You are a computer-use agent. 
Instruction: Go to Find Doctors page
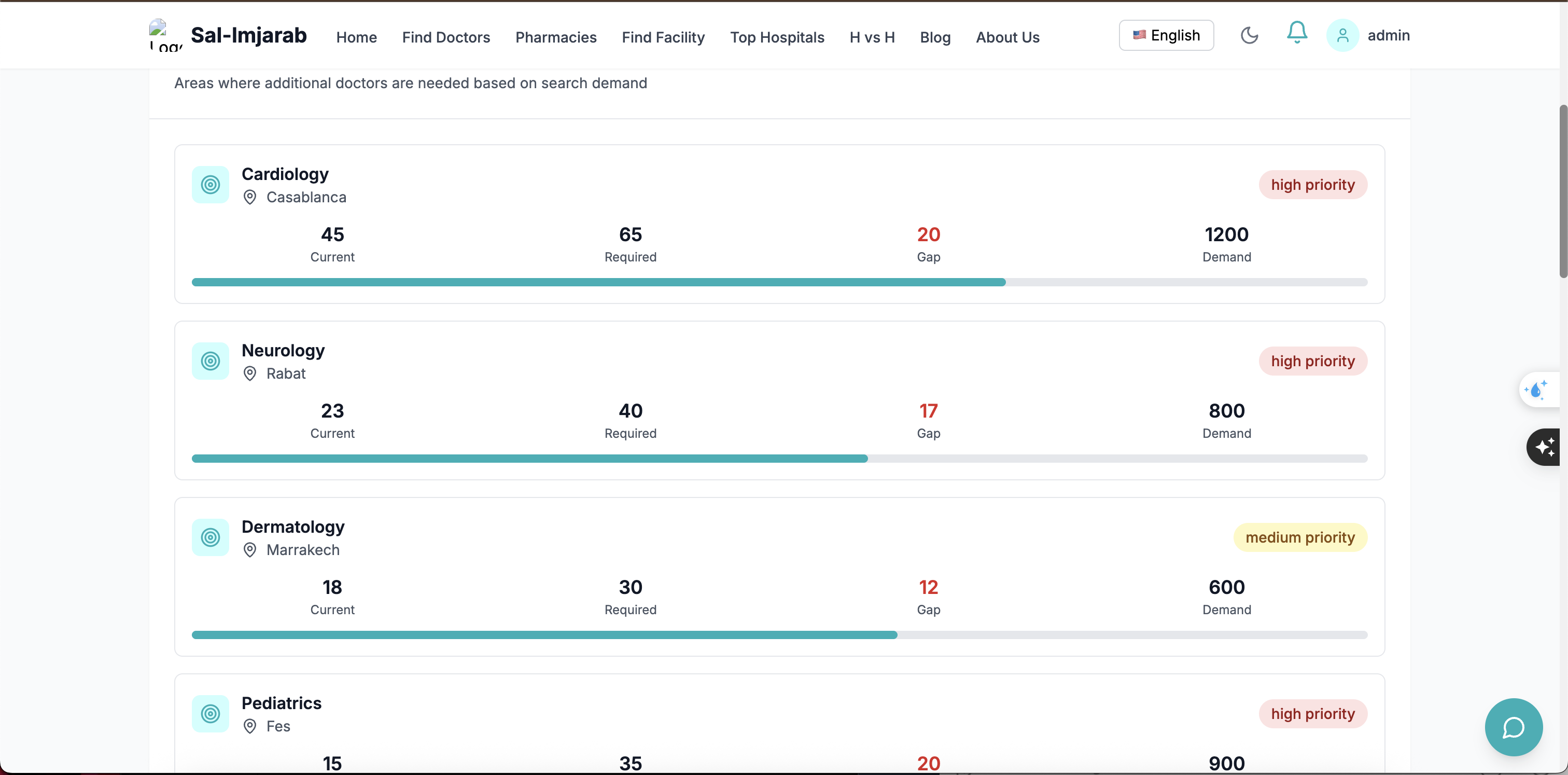(445, 37)
